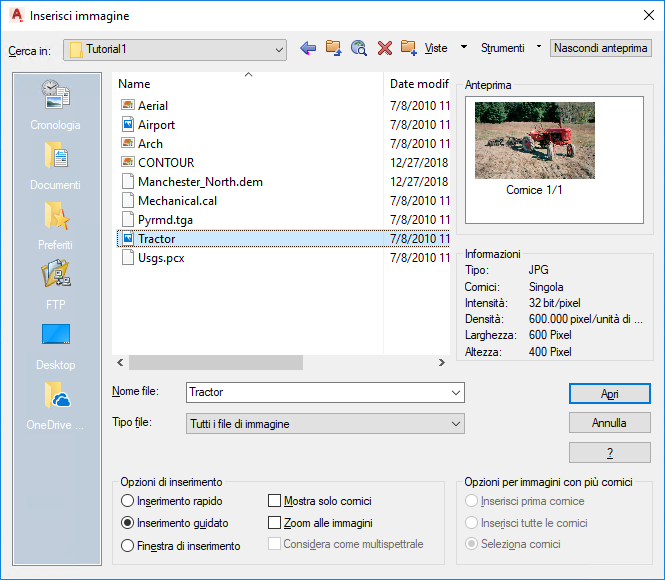Image resolution: width=665 pixels, height=580 pixels.
Task: Click the horizontal scrollbar thumb
Action: pos(216,362)
